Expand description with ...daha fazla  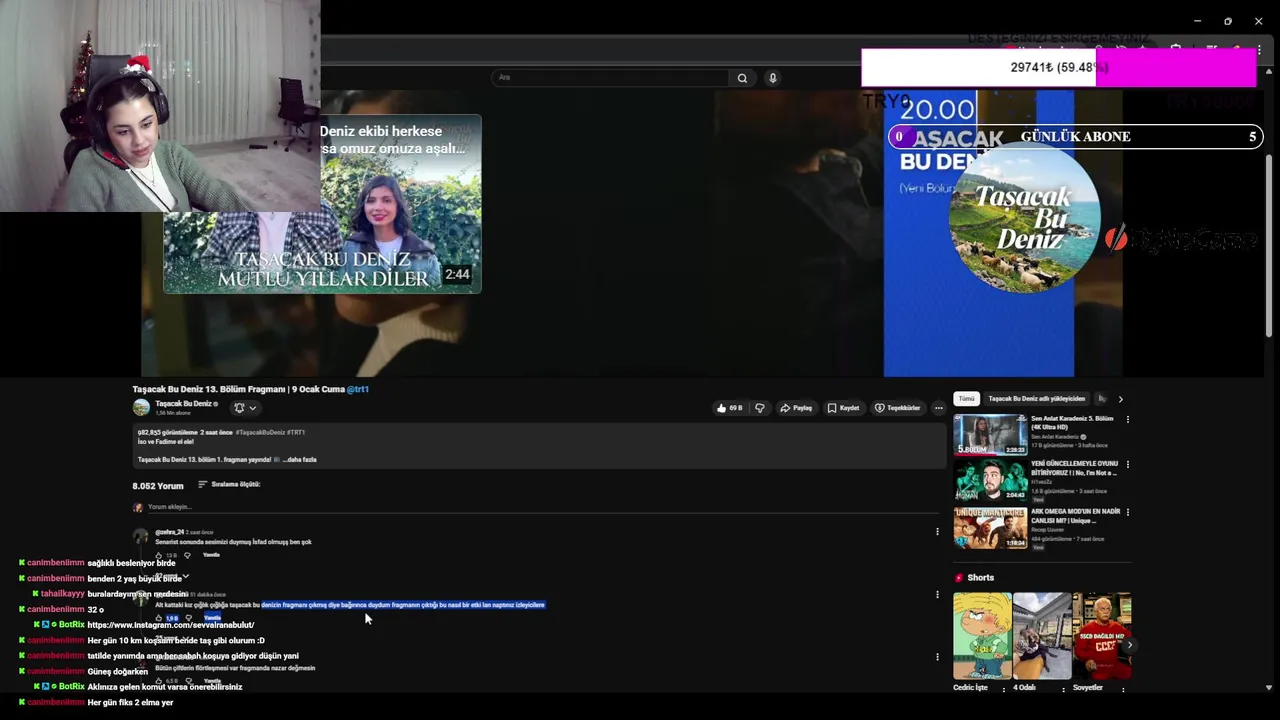tap(301, 460)
